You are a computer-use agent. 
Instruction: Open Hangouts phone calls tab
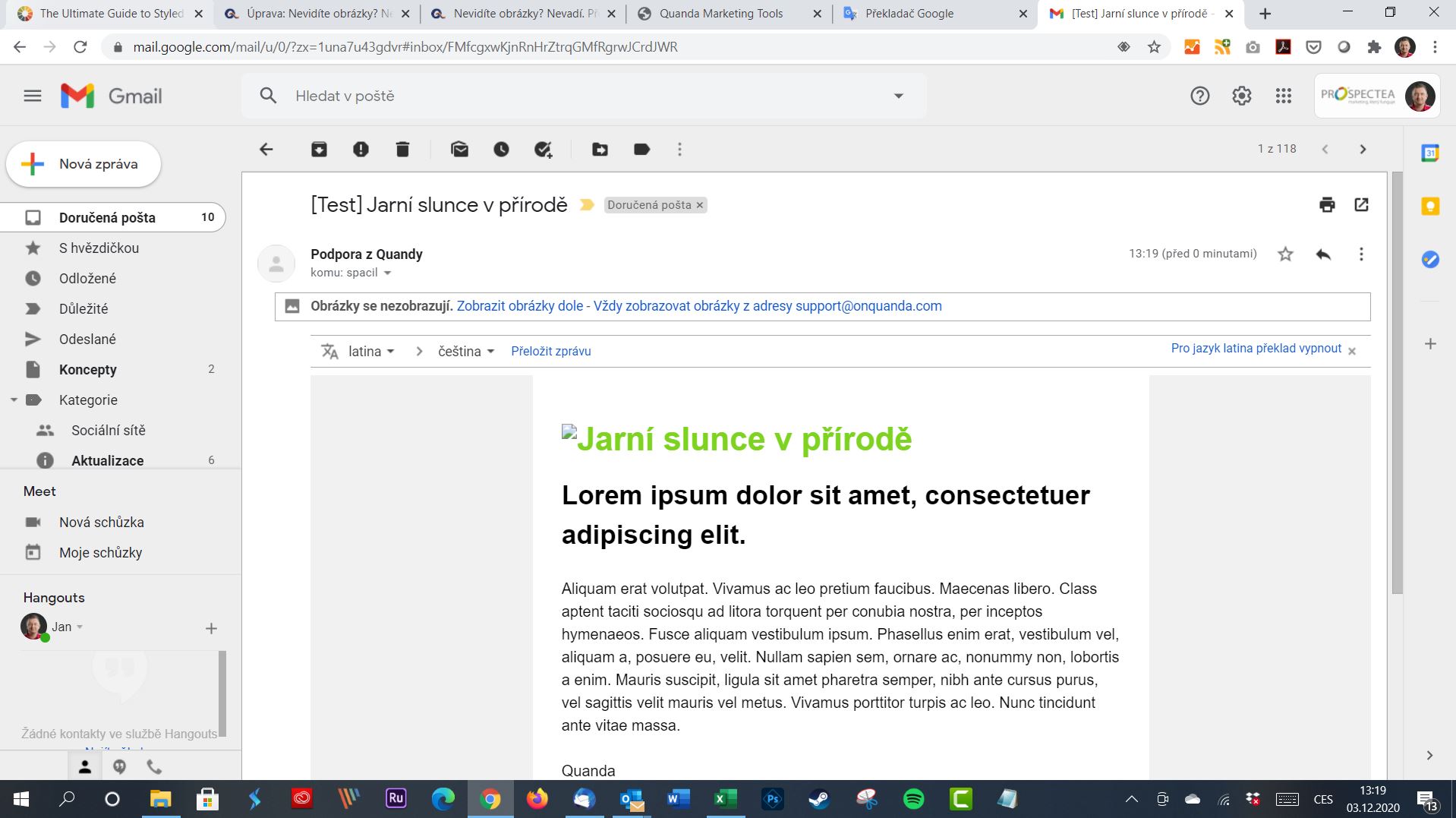point(154,767)
